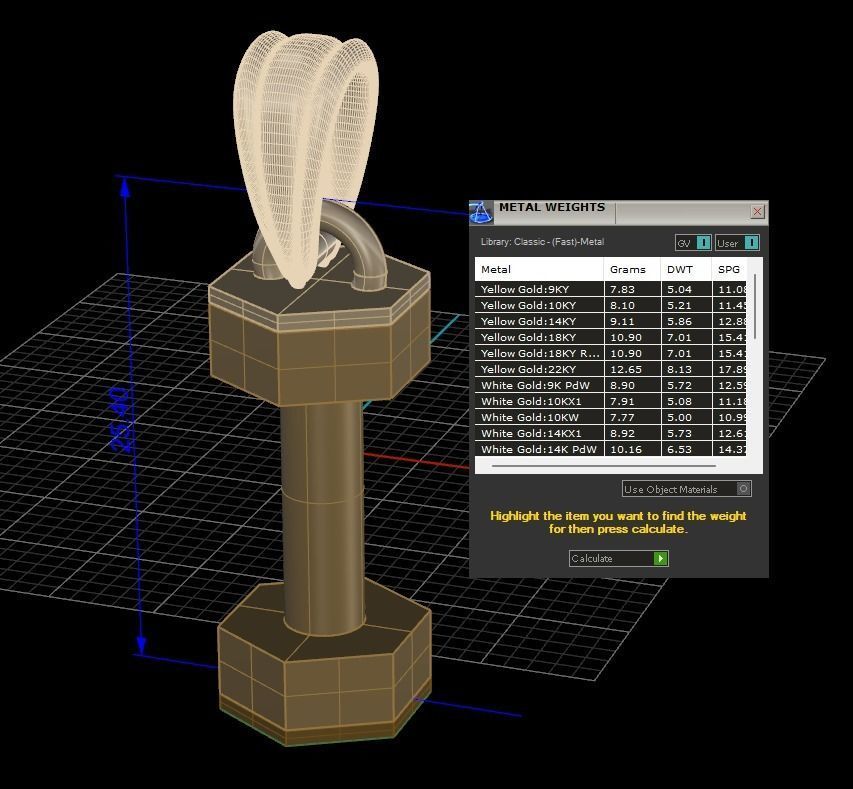This screenshot has width=853, height=789.
Task: Toggle the User switch
Action: point(737,243)
